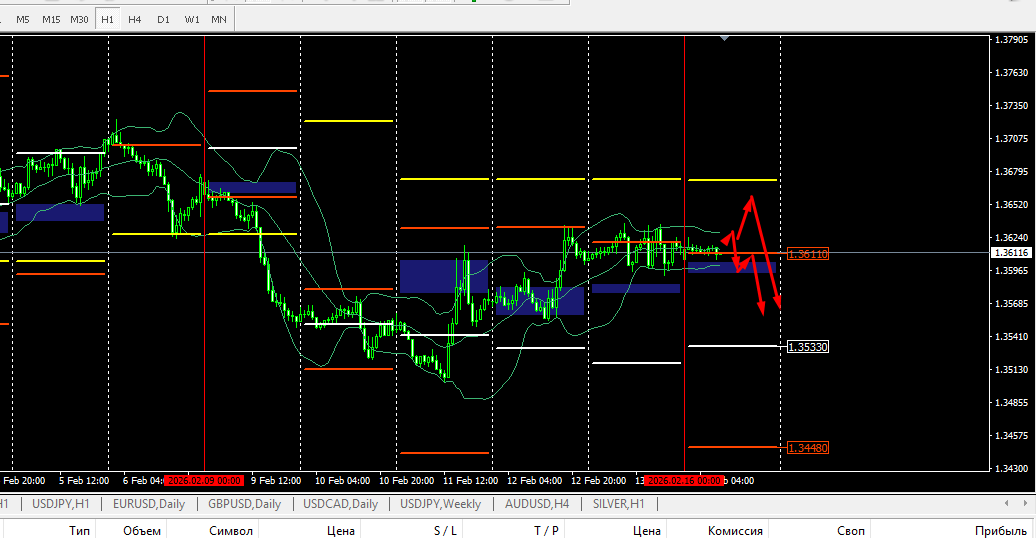The width and height of the screenshot is (1036, 538).
Task: Click the 1.34855 price scale value
Action: pyautogui.click(x=1012, y=403)
